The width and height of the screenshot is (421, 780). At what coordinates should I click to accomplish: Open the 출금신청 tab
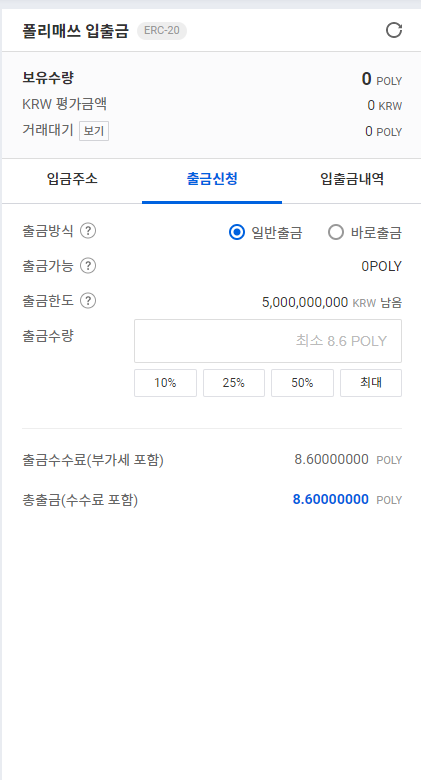coord(212,179)
